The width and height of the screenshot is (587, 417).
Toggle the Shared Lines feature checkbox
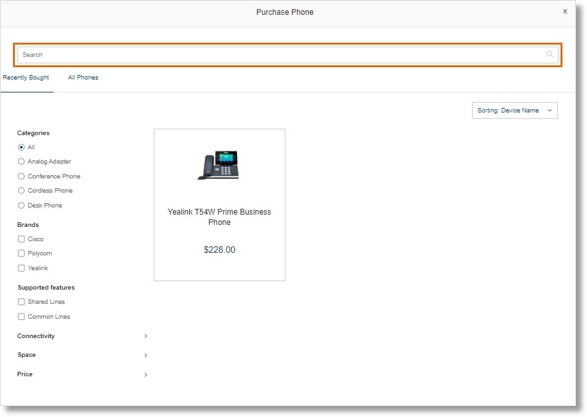(x=21, y=302)
